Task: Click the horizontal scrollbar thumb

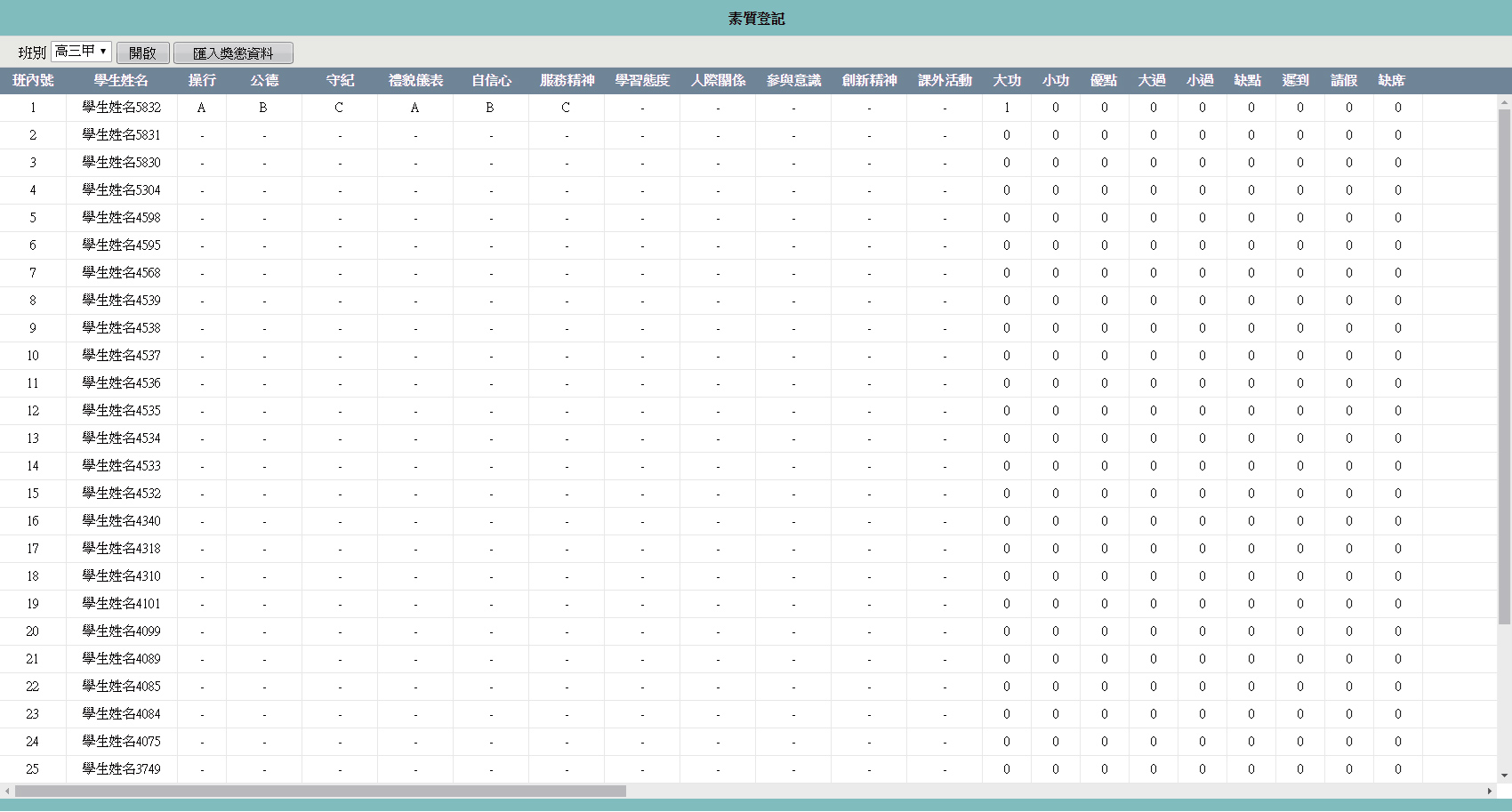Action: pyautogui.click(x=320, y=791)
